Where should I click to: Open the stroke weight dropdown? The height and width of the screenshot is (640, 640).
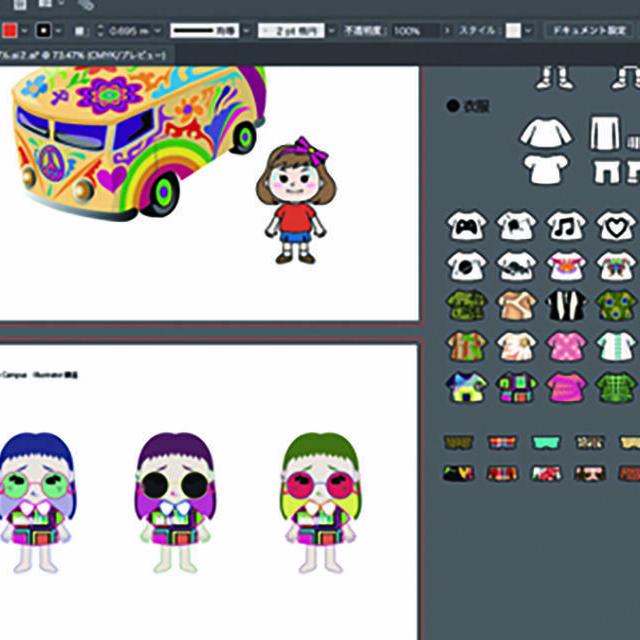tap(157, 31)
